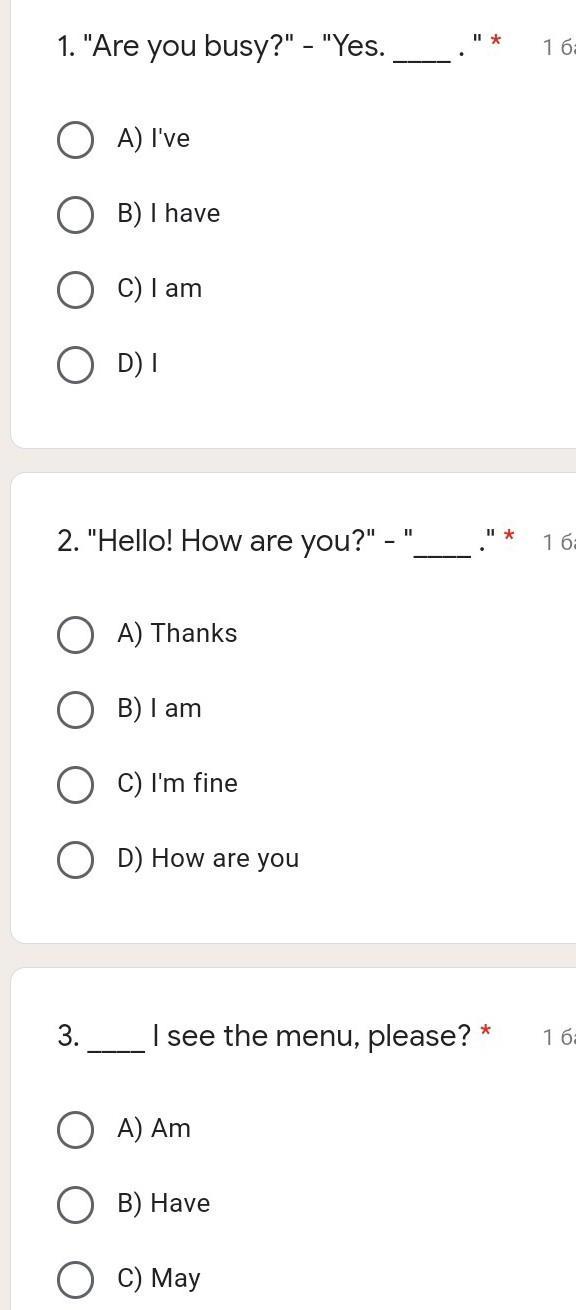576x1310 pixels.
Task: Select "B) I am" in question 2
Action: 75,709
